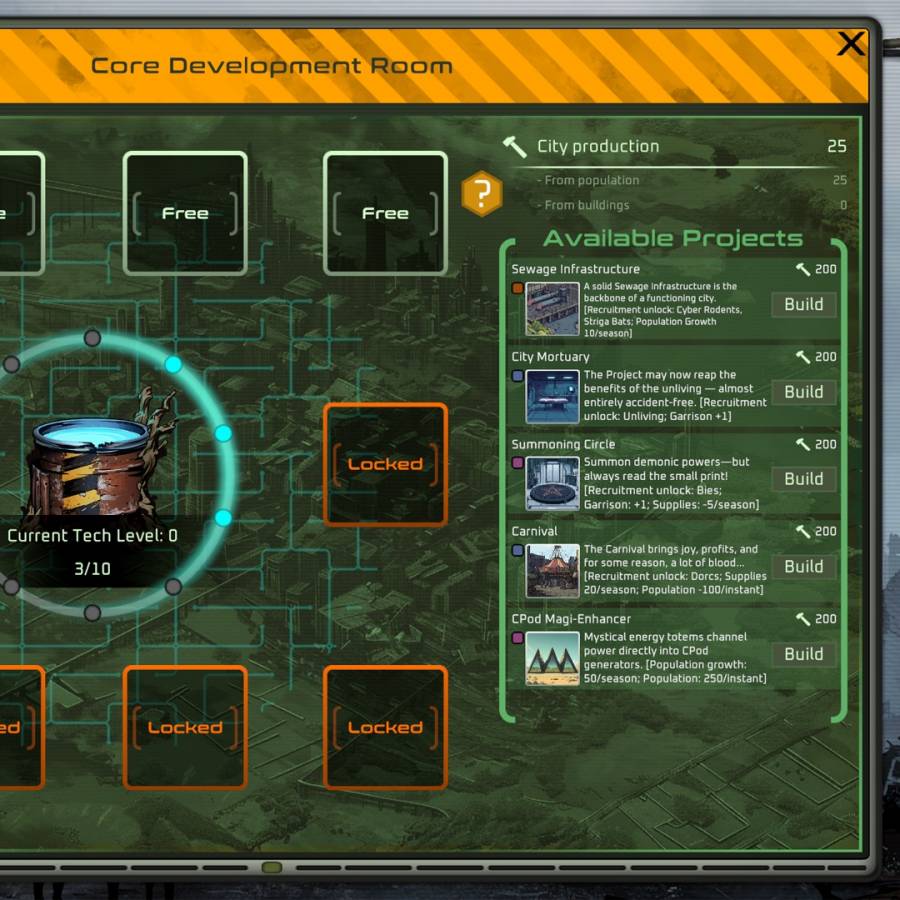Click the "Available Projects" heading
Viewport: 900px width, 900px height.
click(673, 238)
